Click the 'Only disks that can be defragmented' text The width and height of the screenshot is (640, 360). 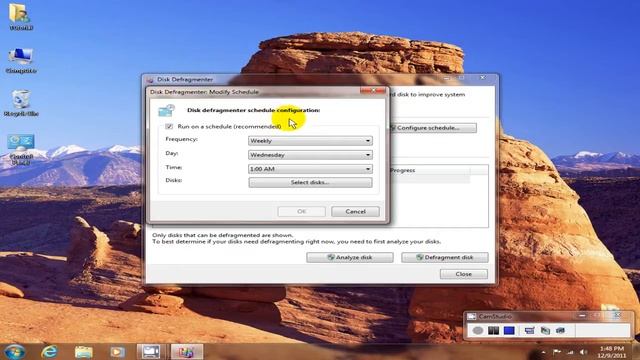[222, 235]
